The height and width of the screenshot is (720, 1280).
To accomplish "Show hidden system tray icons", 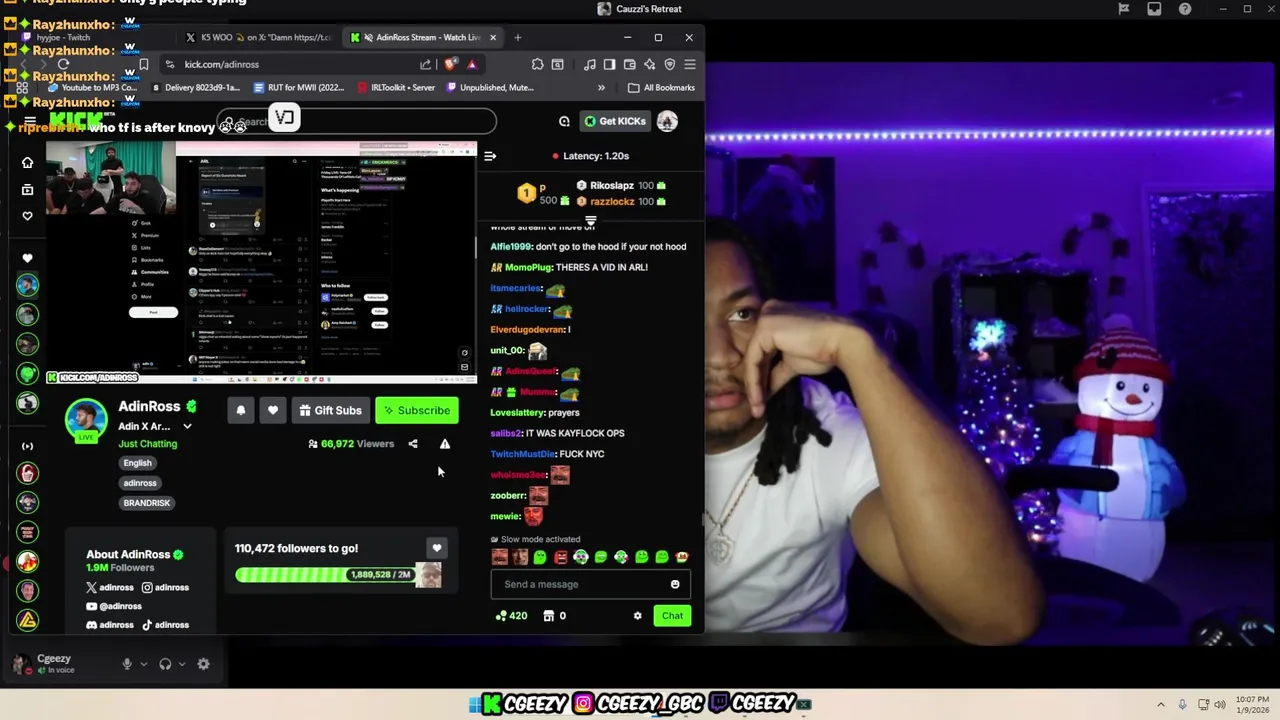I will point(1161,704).
